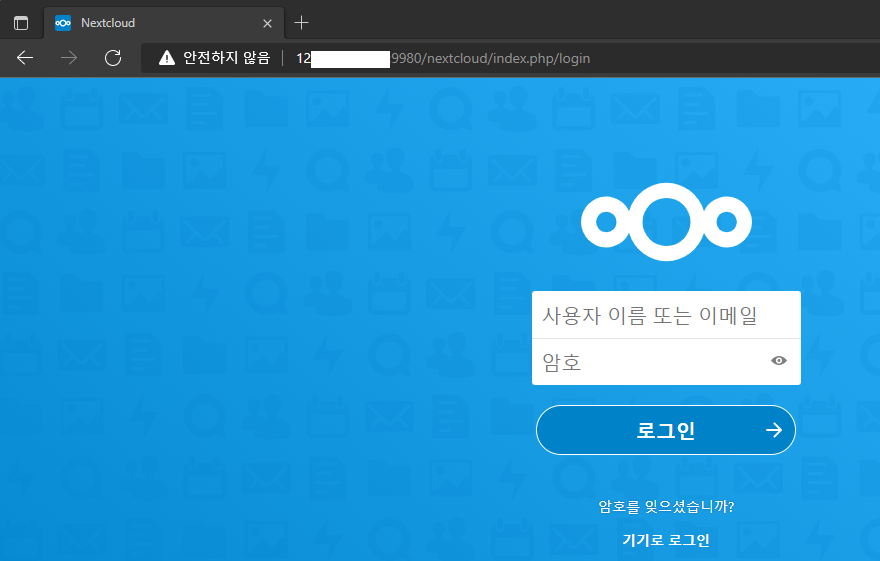
Task: Close the Nextcloud tab
Action: click(268, 24)
